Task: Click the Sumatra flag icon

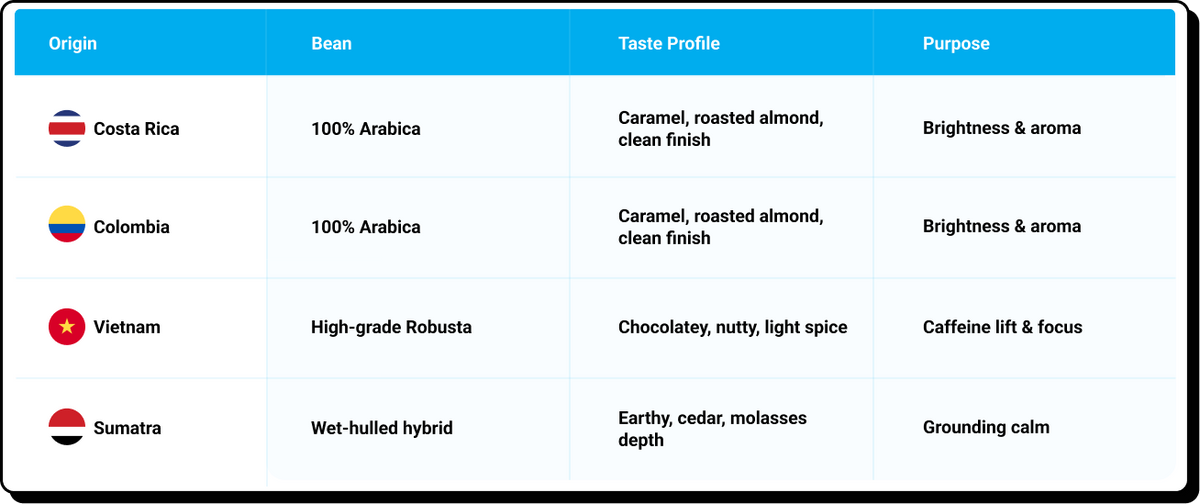Action: click(x=67, y=428)
